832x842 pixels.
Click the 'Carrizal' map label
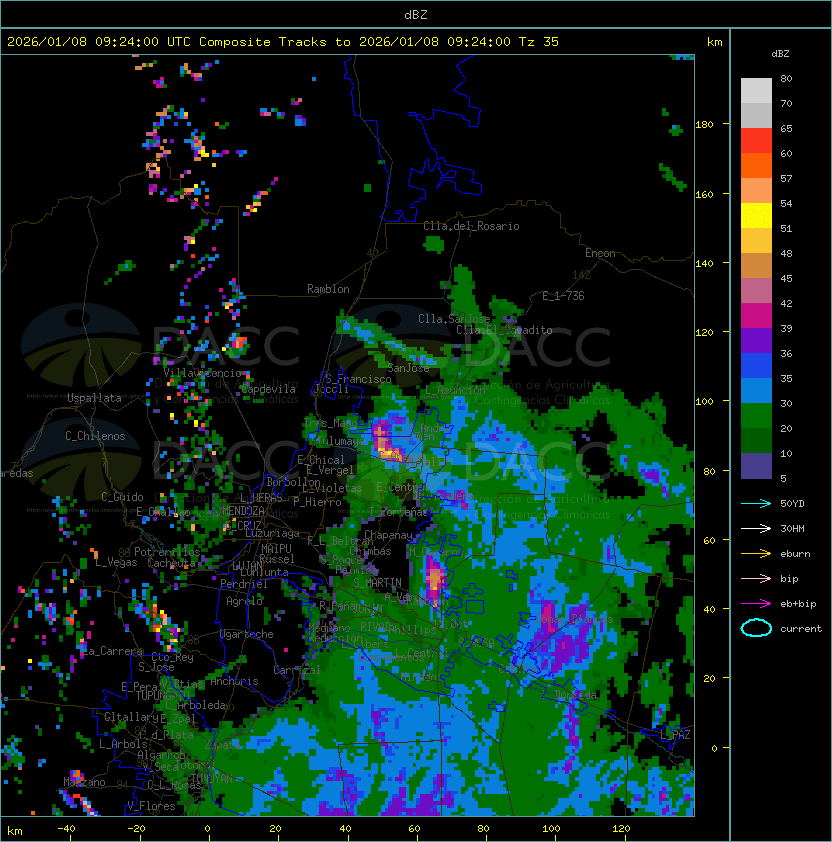coord(297,670)
